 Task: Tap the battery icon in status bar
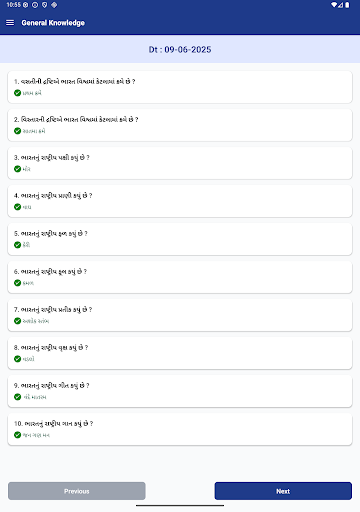347,5
